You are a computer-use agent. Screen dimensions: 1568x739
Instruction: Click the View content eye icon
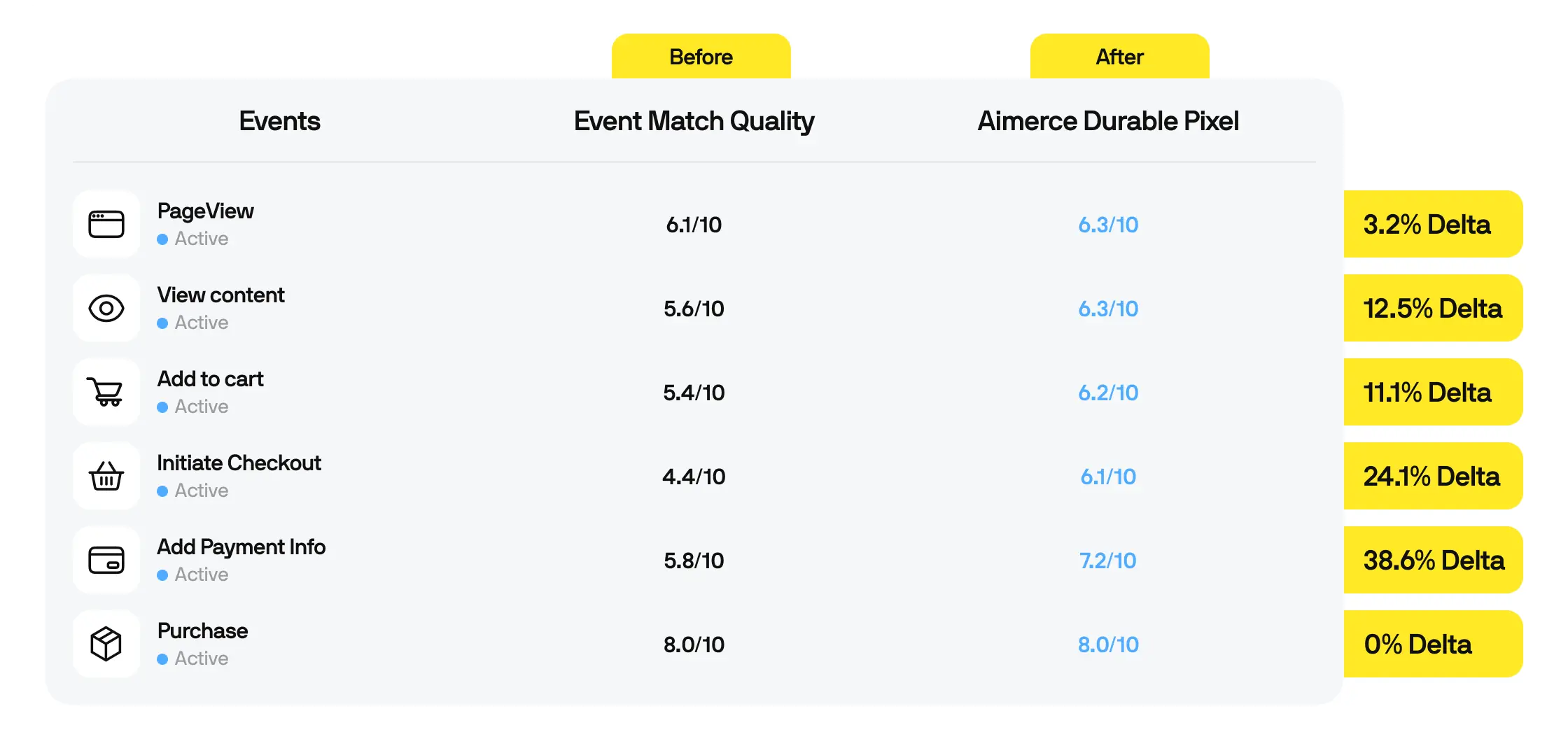106,308
